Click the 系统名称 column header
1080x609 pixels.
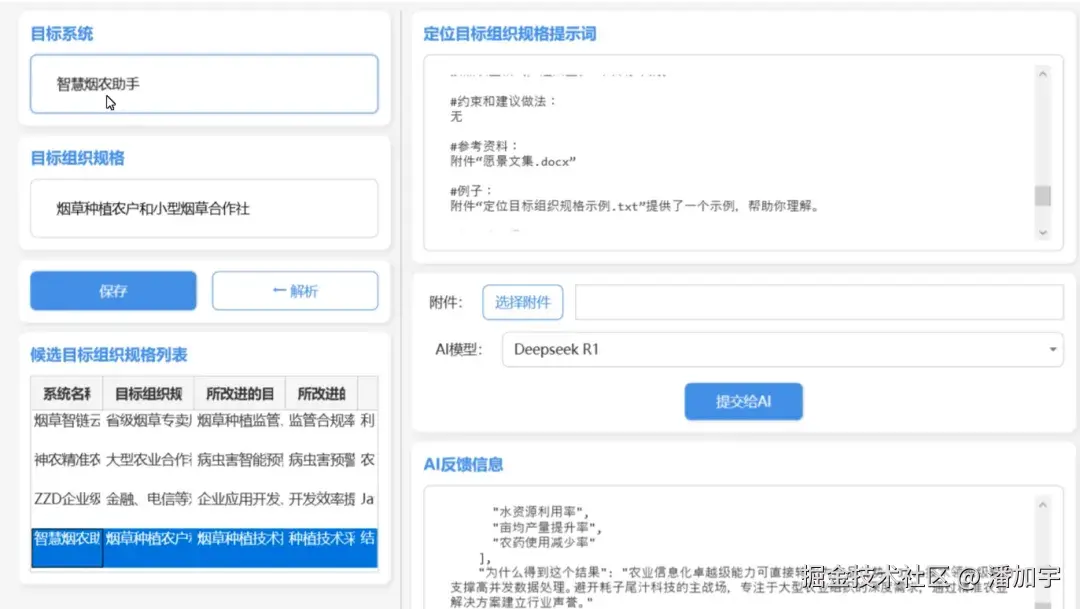[66, 392]
